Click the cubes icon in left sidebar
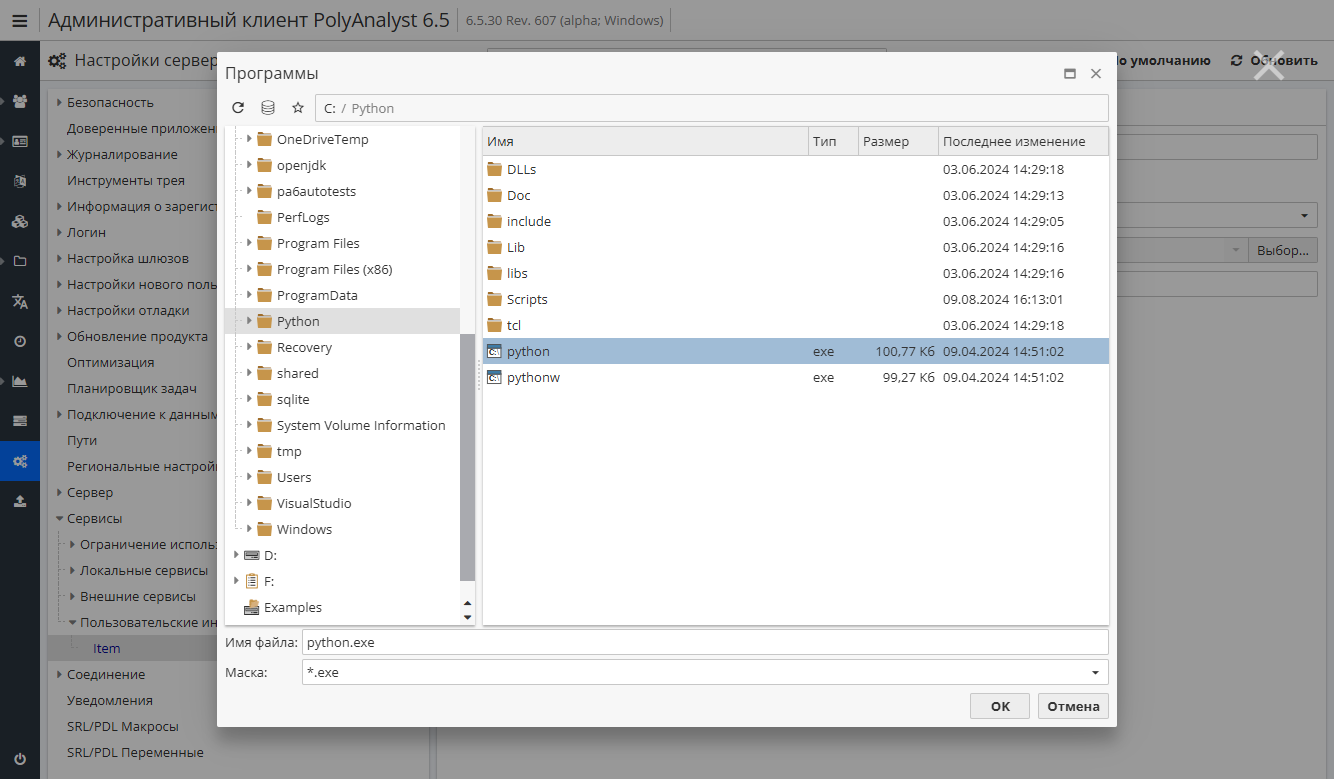 20,222
